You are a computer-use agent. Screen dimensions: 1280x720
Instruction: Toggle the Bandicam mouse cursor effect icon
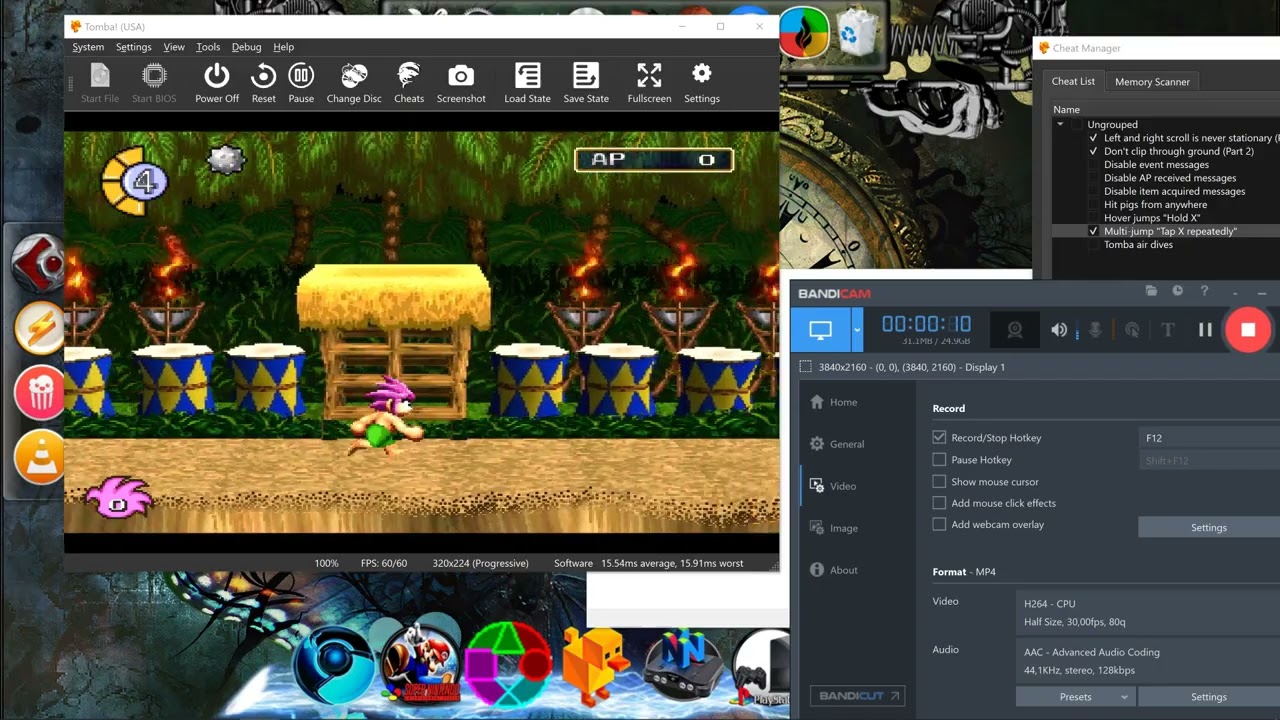click(x=1132, y=330)
